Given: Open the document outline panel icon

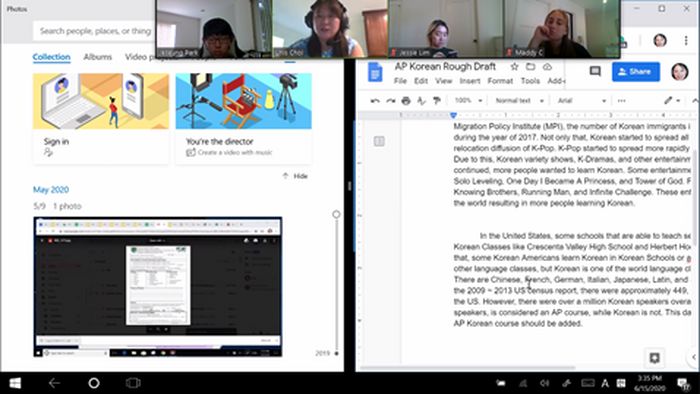Looking at the screenshot, I should click(x=379, y=141).
